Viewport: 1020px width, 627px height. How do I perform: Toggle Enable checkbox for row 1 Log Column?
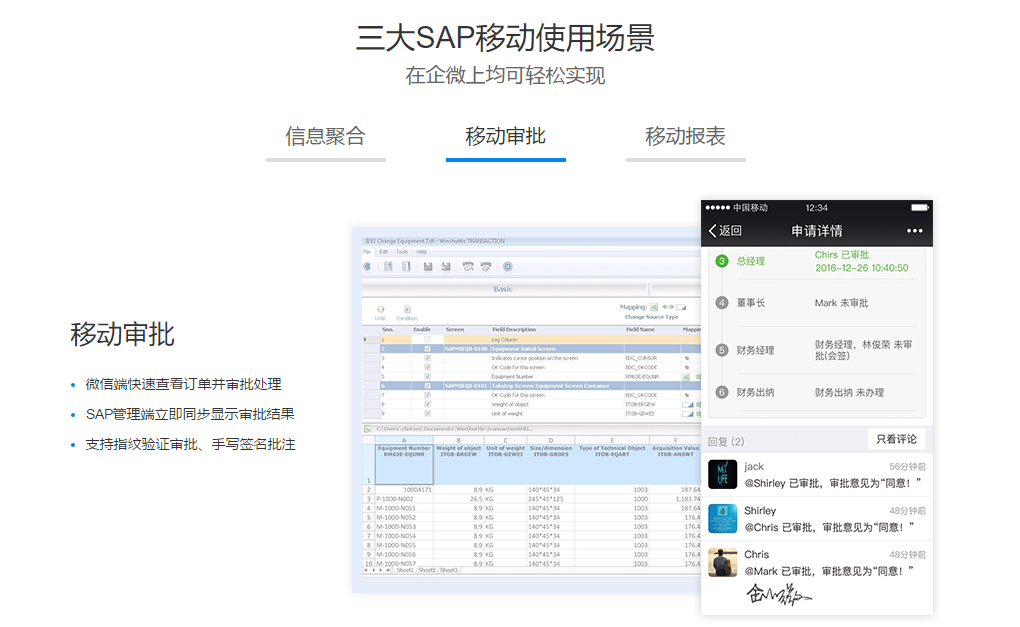[427, 340]
